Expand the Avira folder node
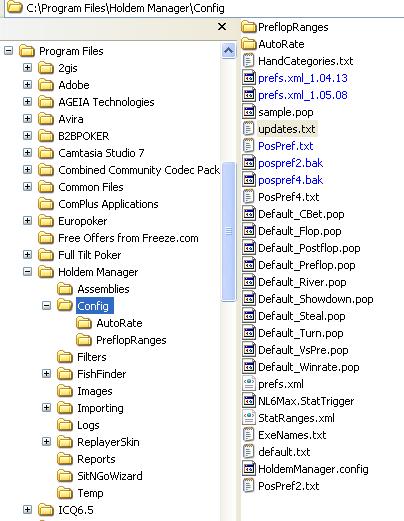The height and width of the screenshot is (521, 404). click(x=27, y=119)
